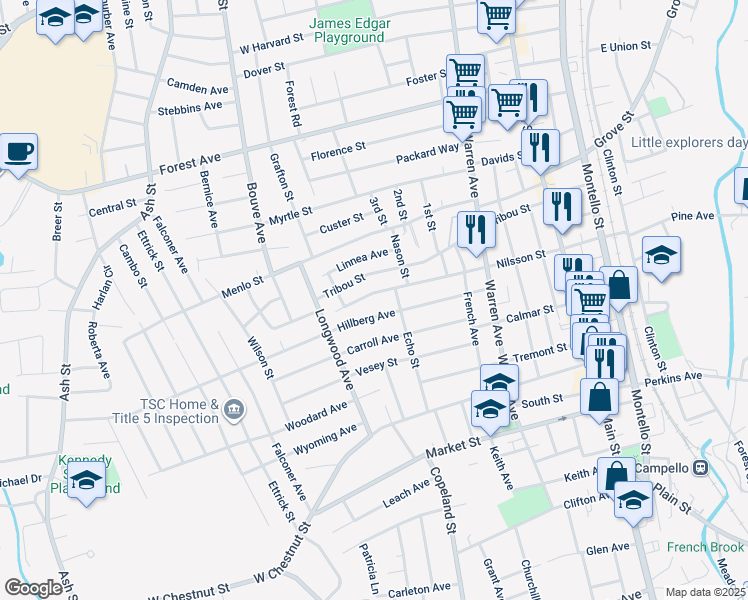Click the Forest Ave street label

pos(190,164)
